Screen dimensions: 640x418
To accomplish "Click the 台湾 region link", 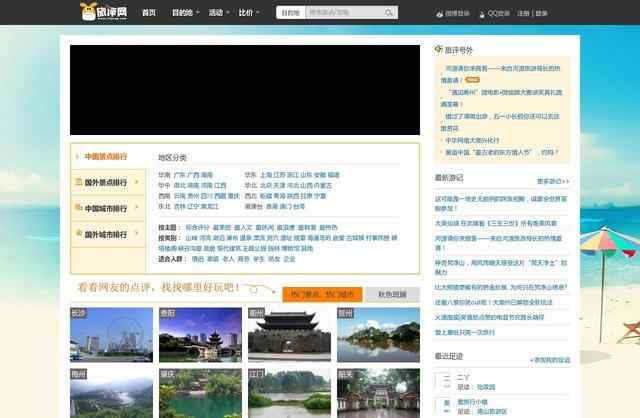I will pos(299,207).
